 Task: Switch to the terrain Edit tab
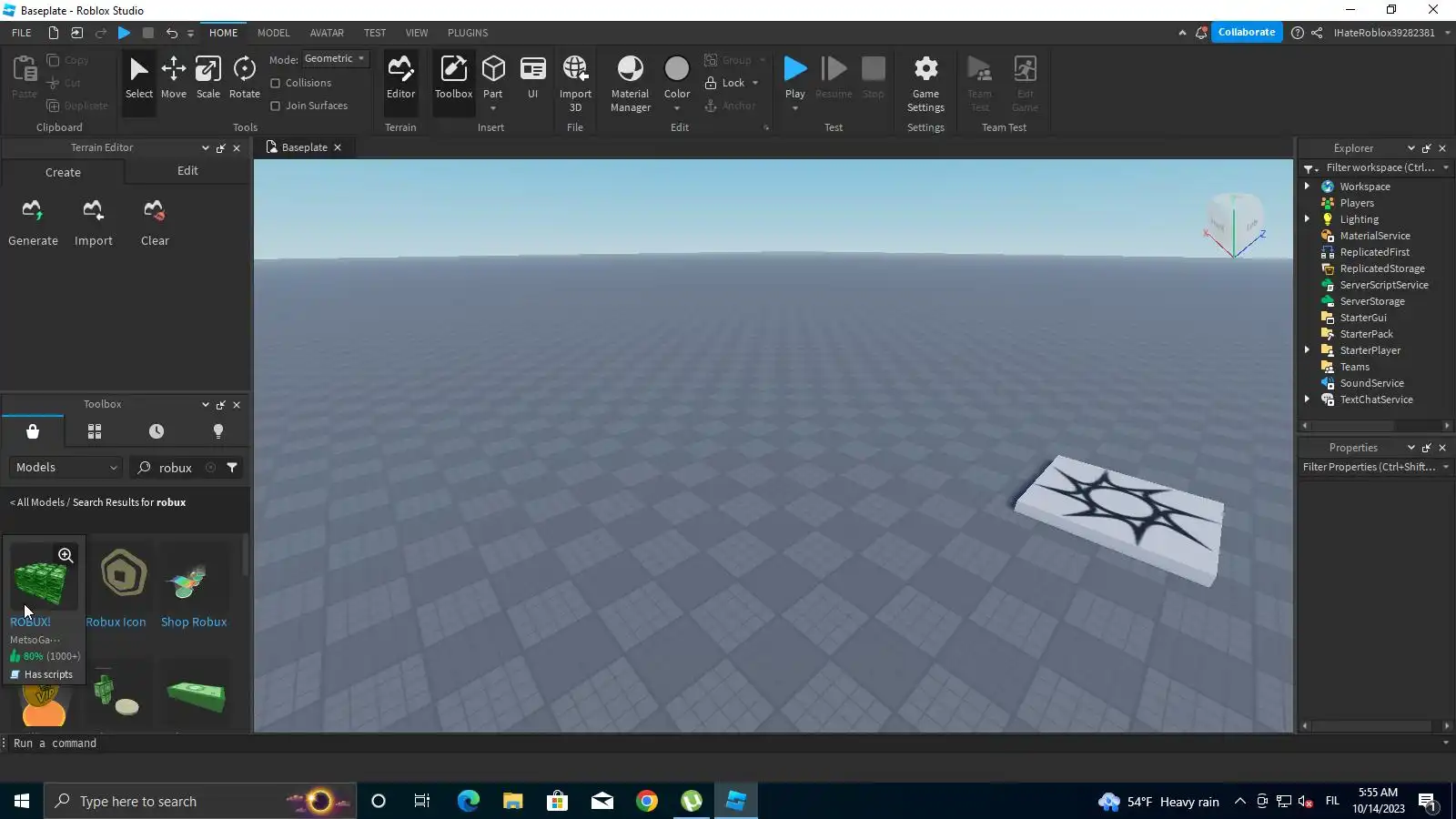(x=187, y=171)
